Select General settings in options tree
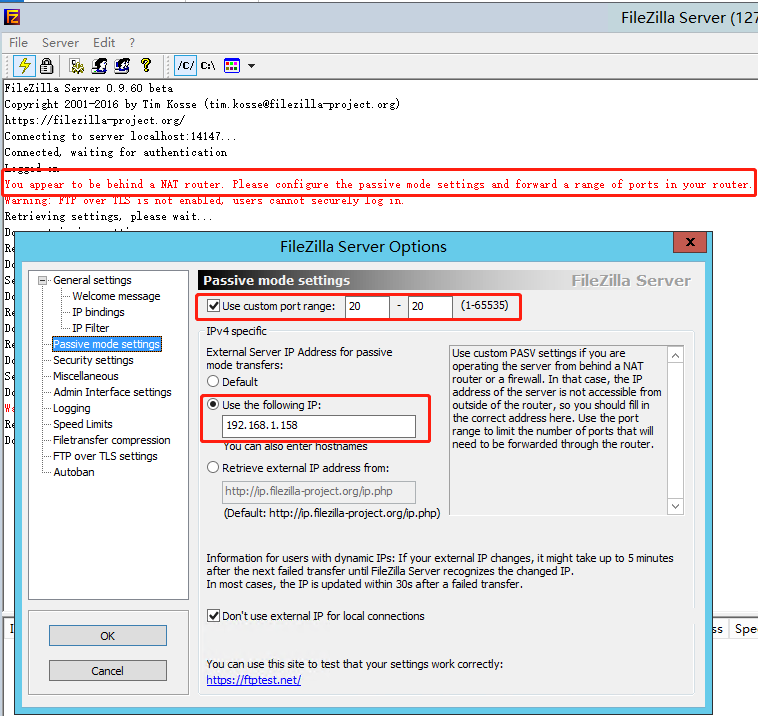Viewport: 758px width, 716px height. [x=92, y=280]
